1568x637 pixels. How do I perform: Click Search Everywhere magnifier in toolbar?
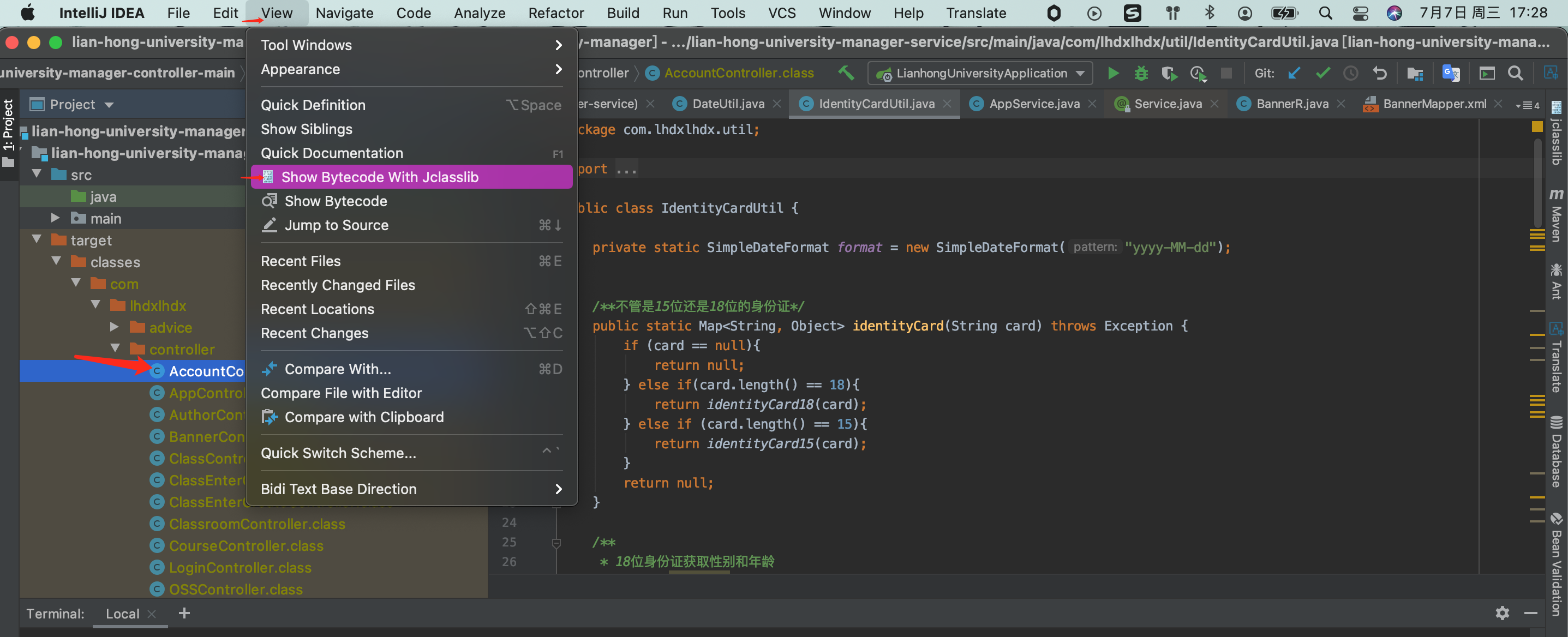pos(1515,73)
